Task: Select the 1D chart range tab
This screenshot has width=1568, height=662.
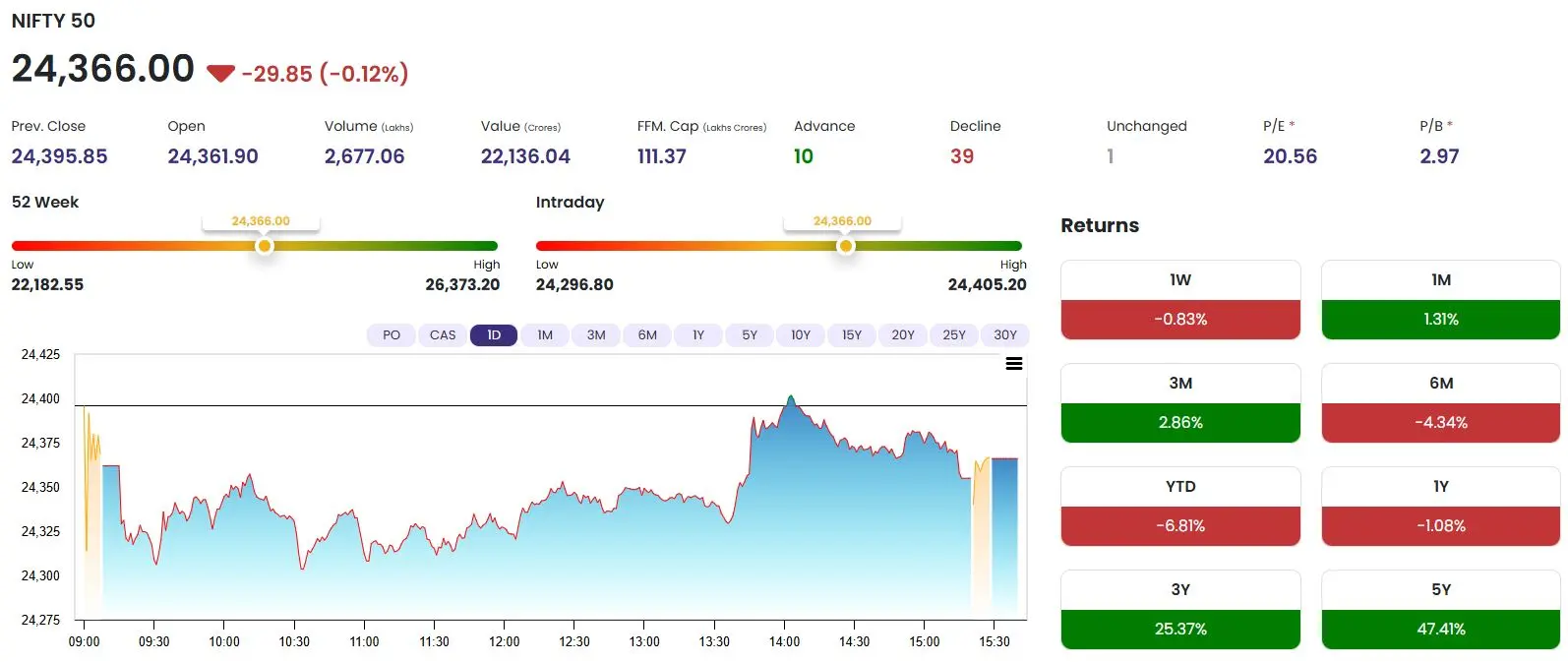Action: 494,335
